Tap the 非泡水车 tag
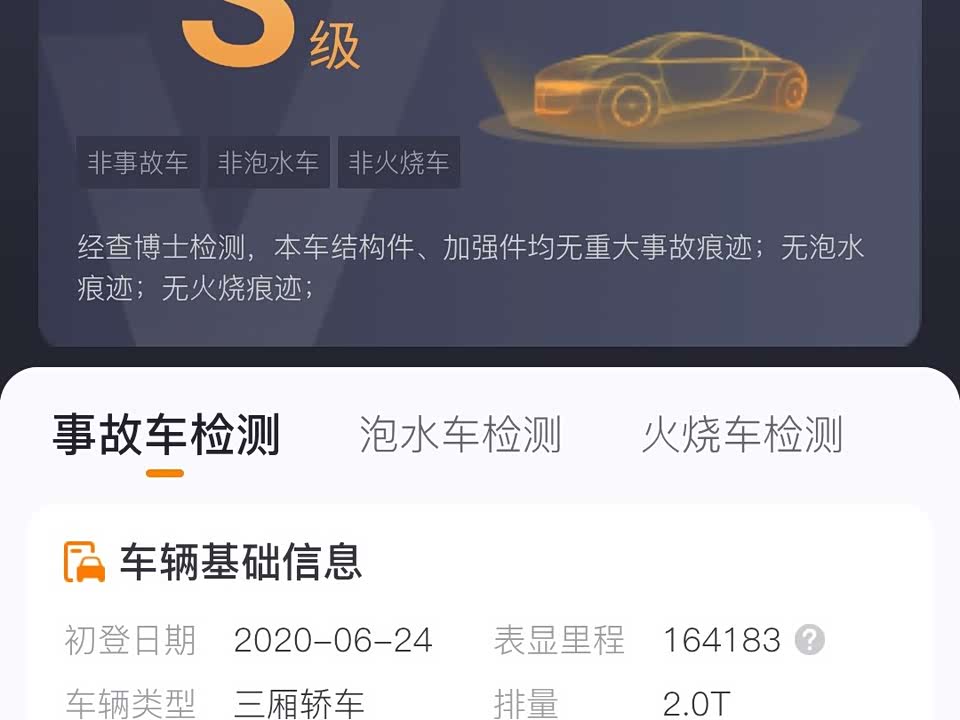This screenshot has height=720, width=960. click(x=268, y=163)
